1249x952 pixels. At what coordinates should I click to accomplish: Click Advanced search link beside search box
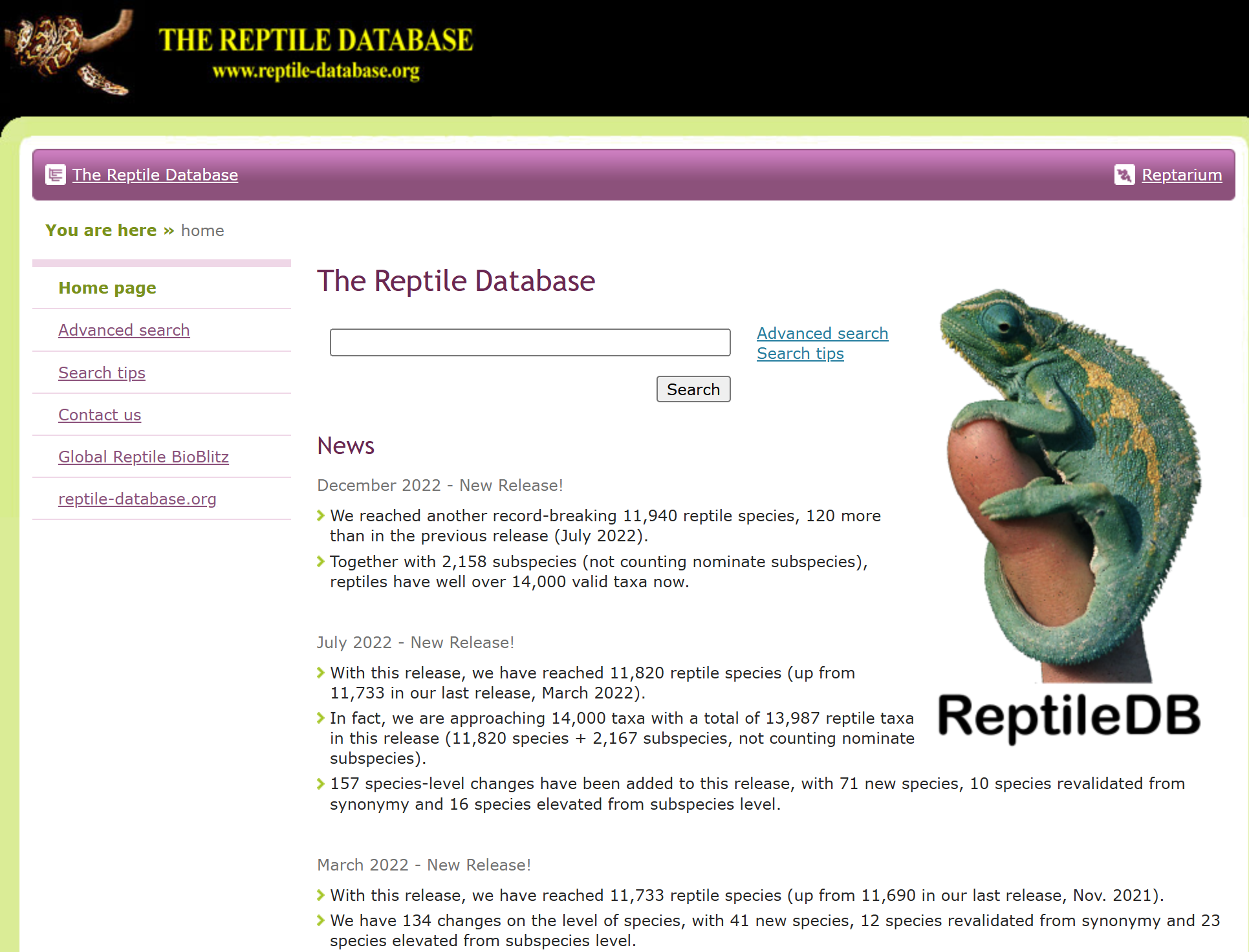pyautogui.click(x=822, y=333)
